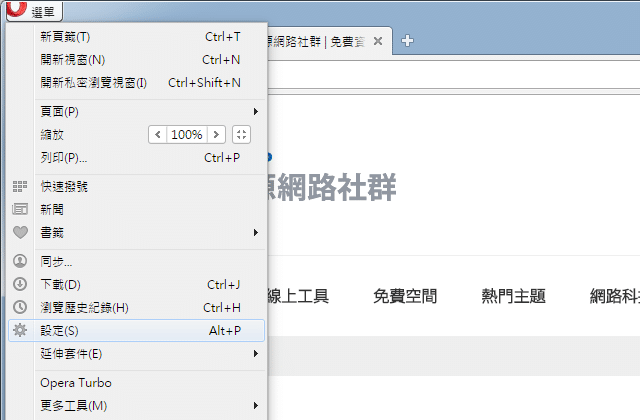The height and width of the screenshot is (420, 640).
Task: Click the History clock icon
Action: click(x=19, y=307)
